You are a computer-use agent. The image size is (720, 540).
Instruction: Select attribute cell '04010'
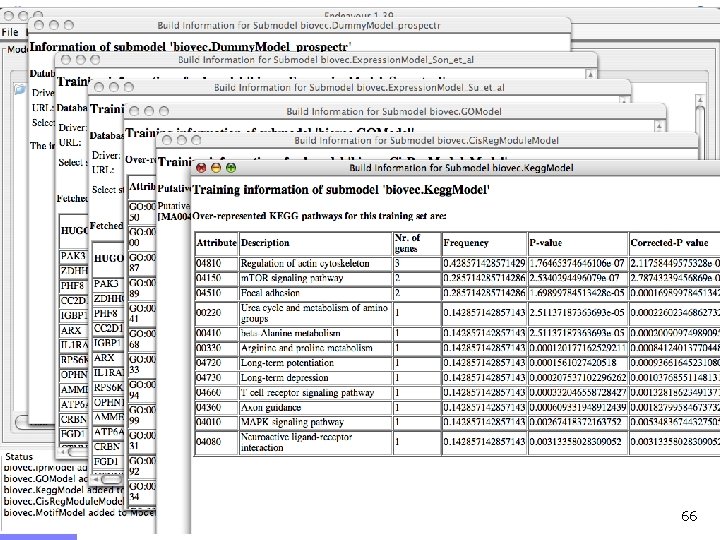point(216,422)
